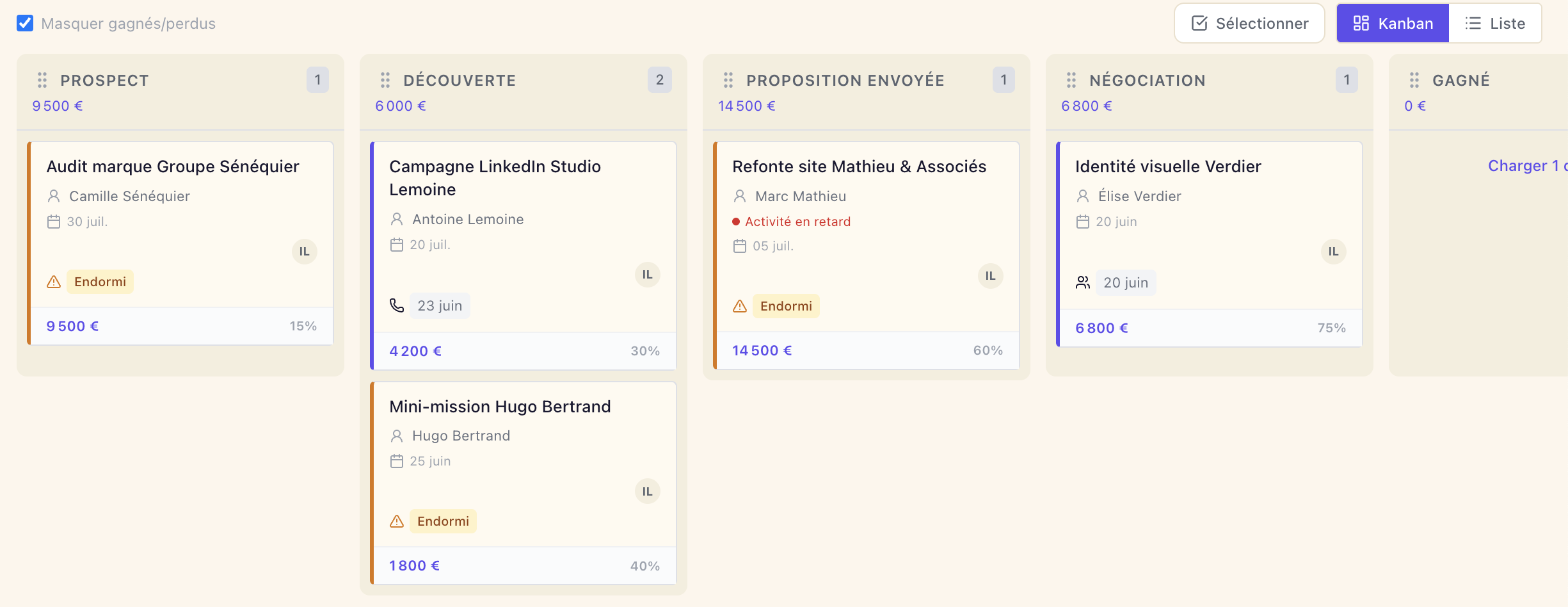1568x607 pixels.
Task: Click the Charger link in the Gagné column
Action: [1527, 166]
